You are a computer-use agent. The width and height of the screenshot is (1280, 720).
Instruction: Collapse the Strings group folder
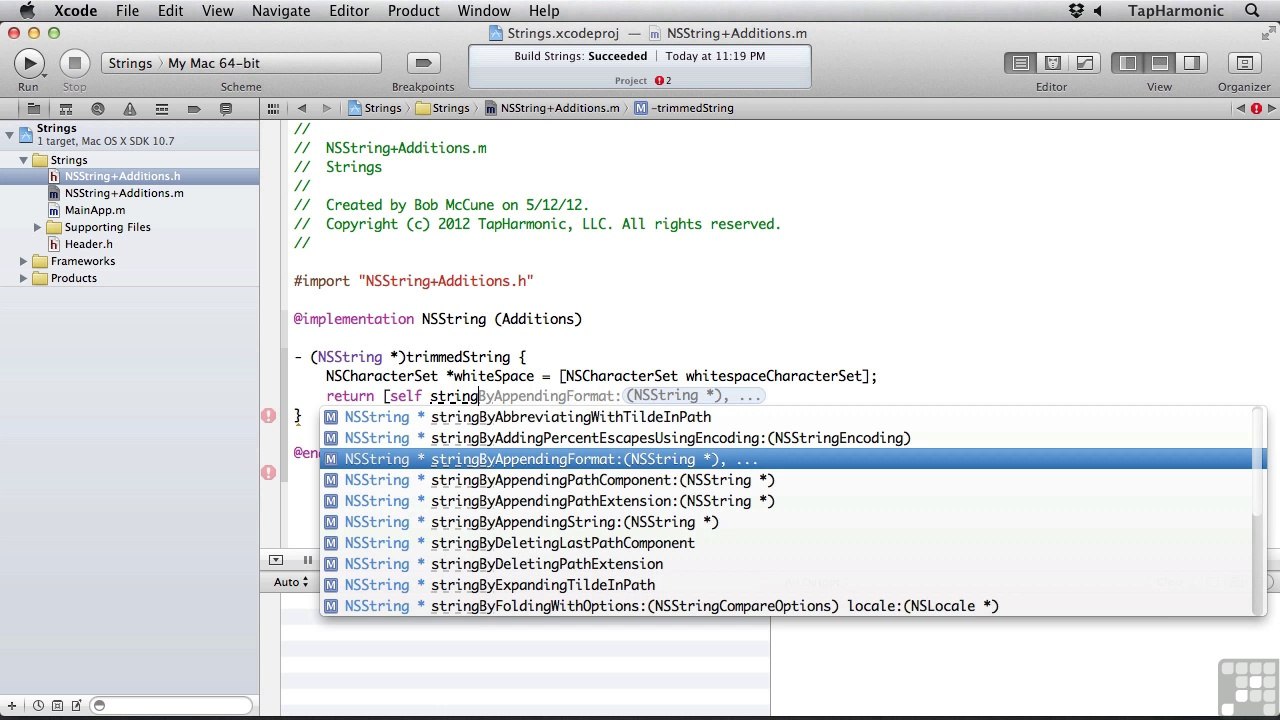click(x=24, y=160)
